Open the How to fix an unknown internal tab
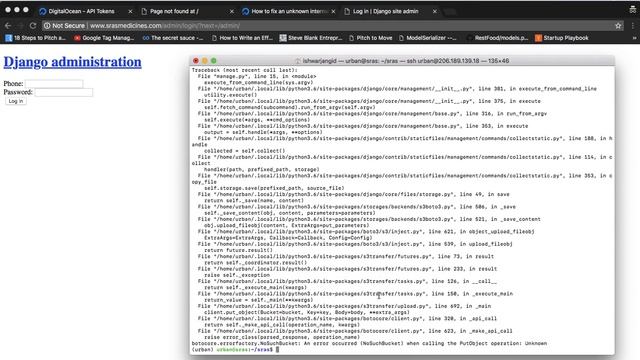This screenshot has height=360, width=640. coord(289,11)
